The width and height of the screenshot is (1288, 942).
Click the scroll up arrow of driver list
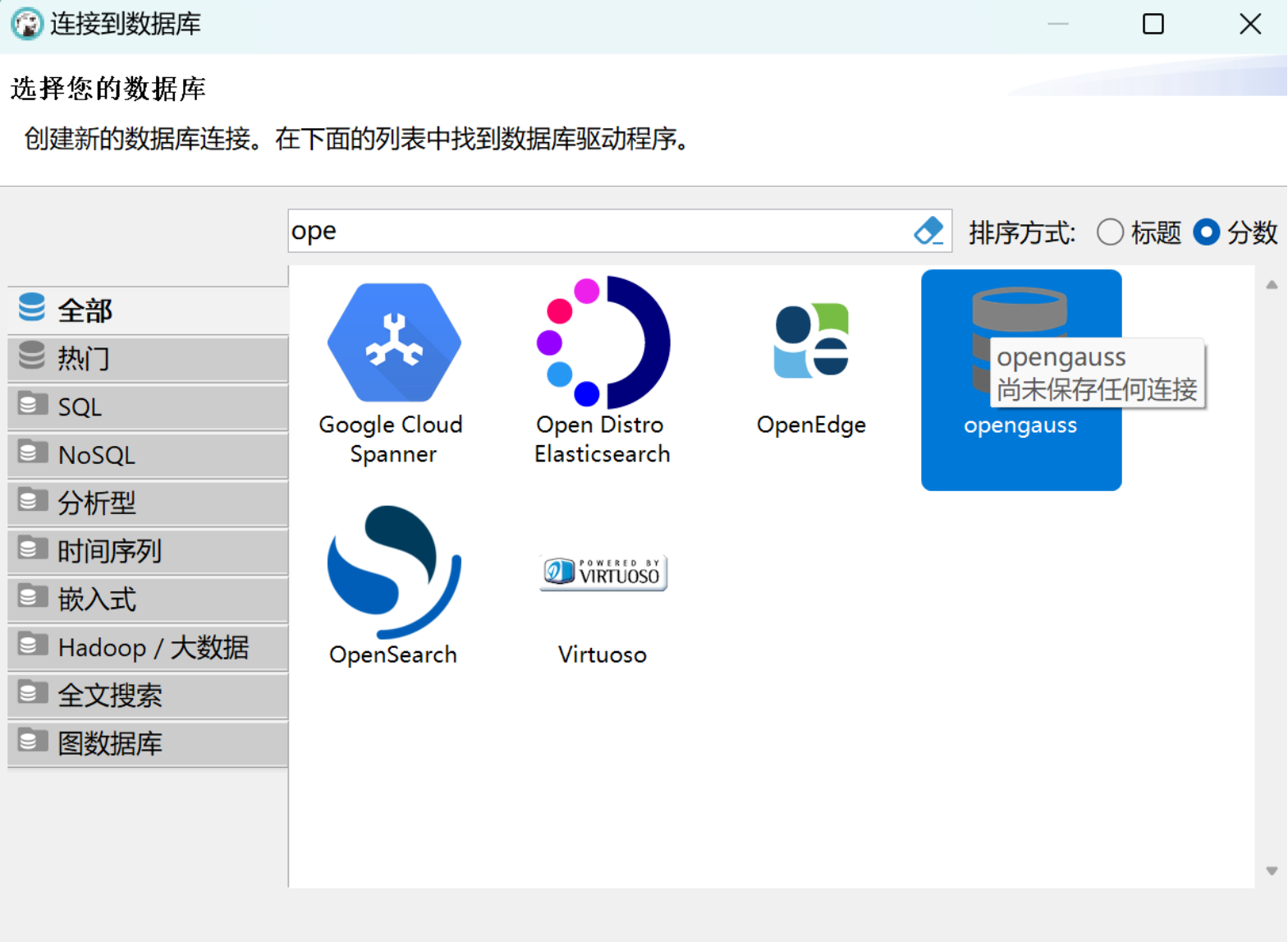pyautogui.click(x=1272, y=285)
